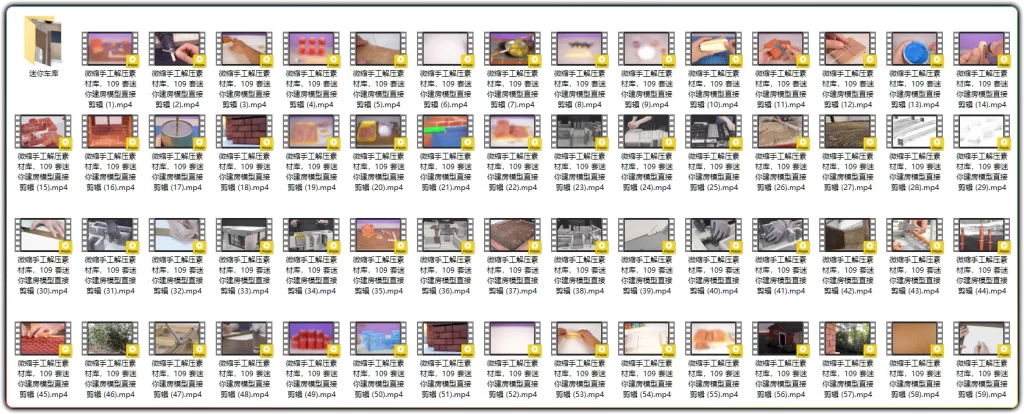Select video thumbnail 剪辑 (58).mp4
The image size is (1024, 414).
[916, 339]
